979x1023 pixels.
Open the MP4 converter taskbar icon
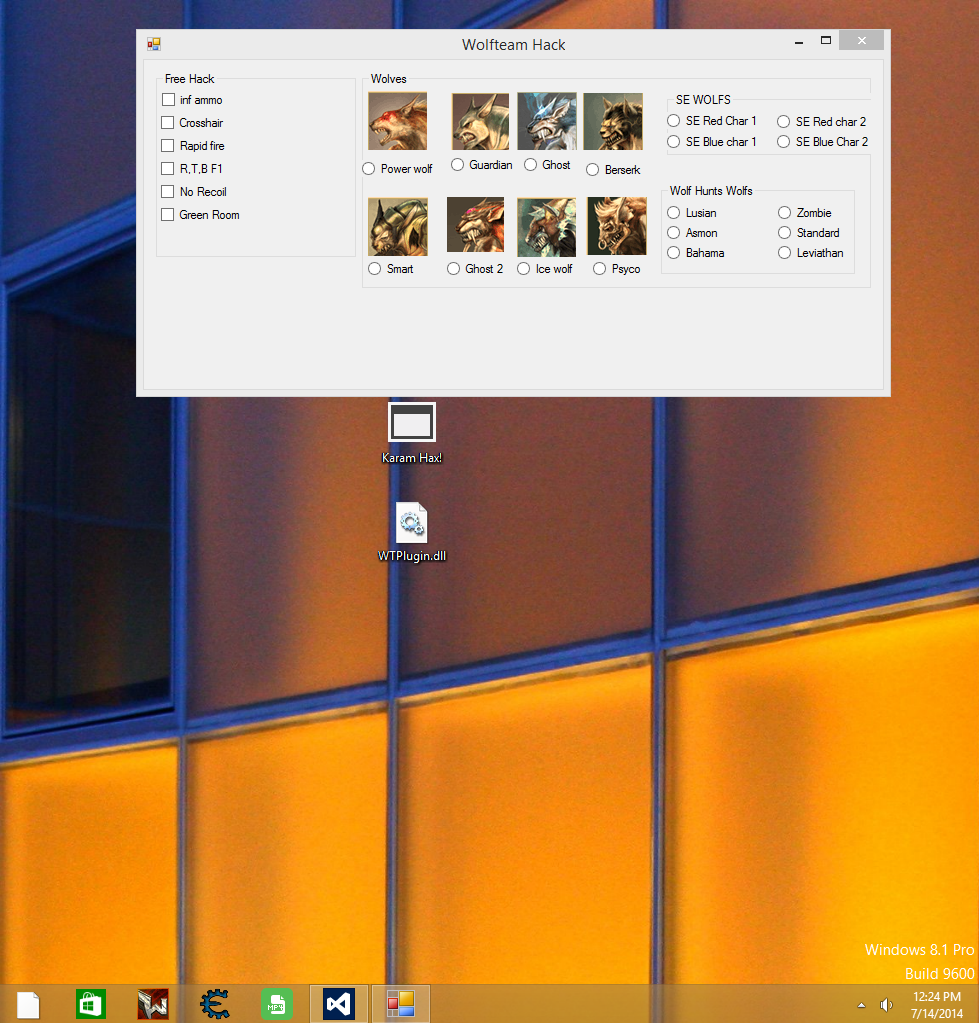click(x=277, y=1003)
